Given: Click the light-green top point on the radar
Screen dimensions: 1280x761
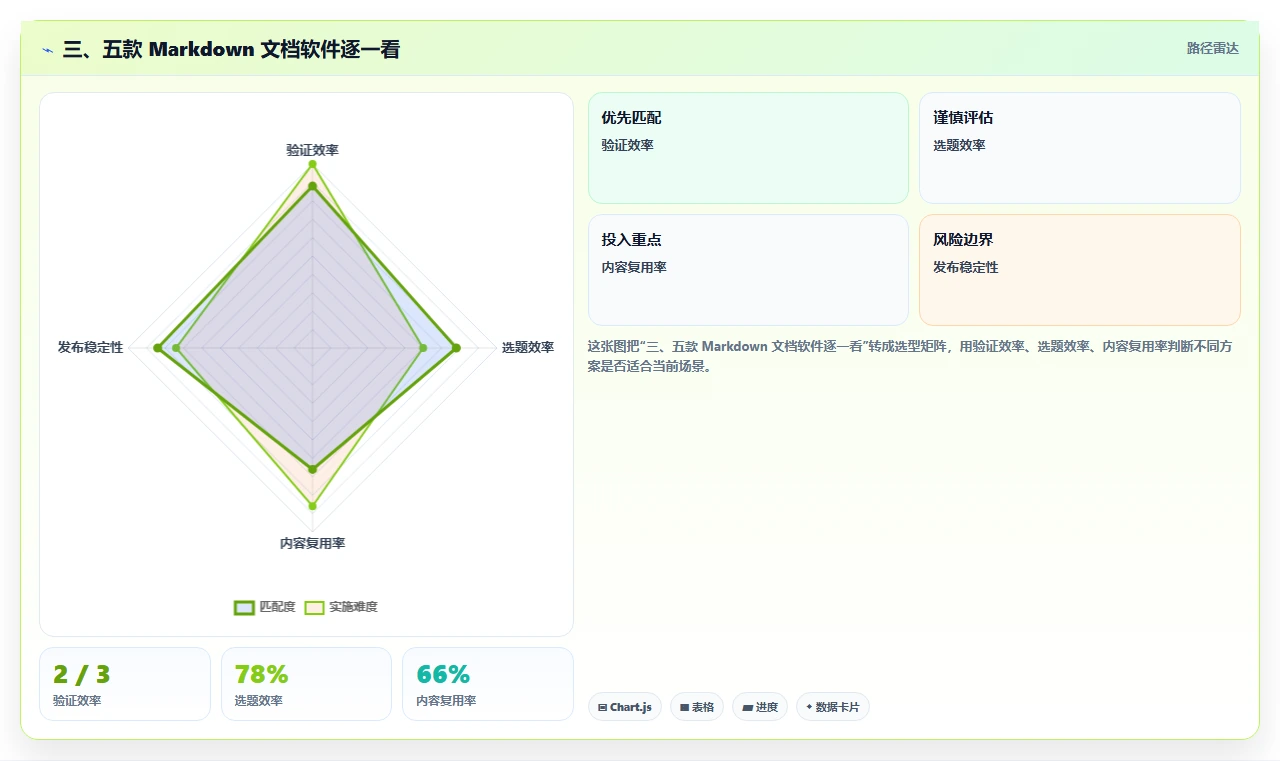Looking at the screenshot, I should [312, 164].
